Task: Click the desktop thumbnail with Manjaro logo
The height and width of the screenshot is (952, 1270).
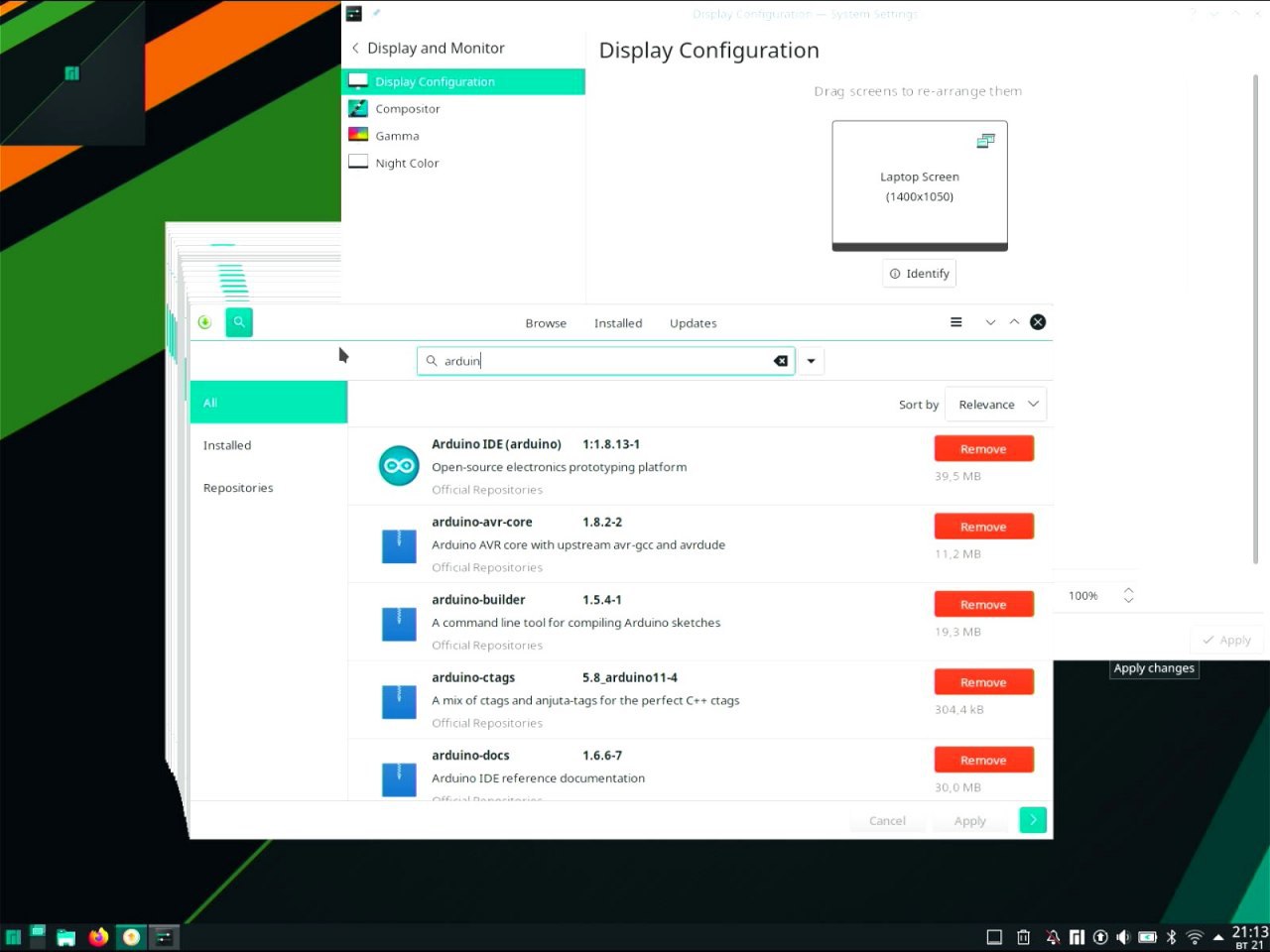Action: pos(72,72)
